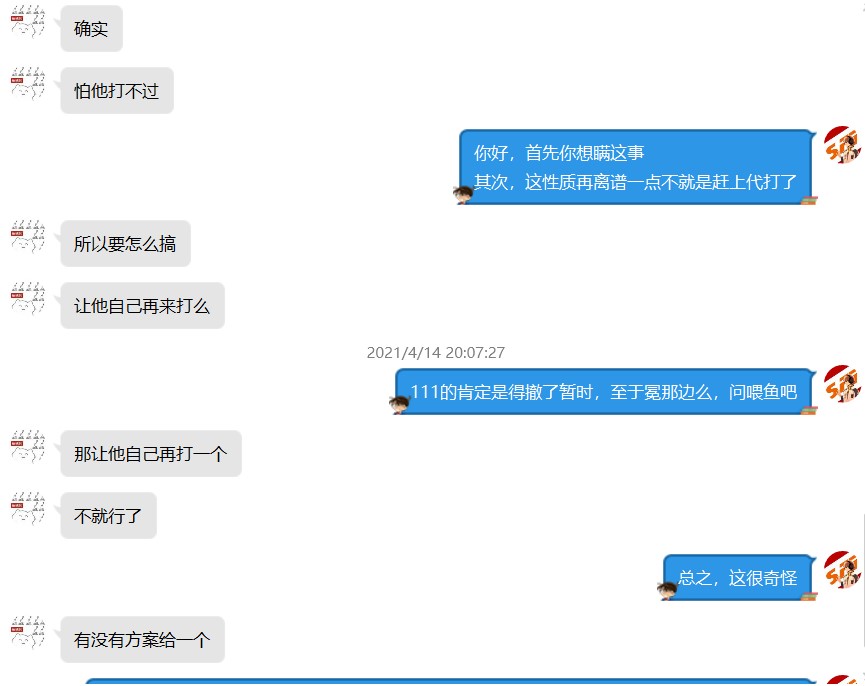Screen dimensions: 865x686
Task: Open avatar beside '那让他自己再打一个' message
Action: point(28,446)
